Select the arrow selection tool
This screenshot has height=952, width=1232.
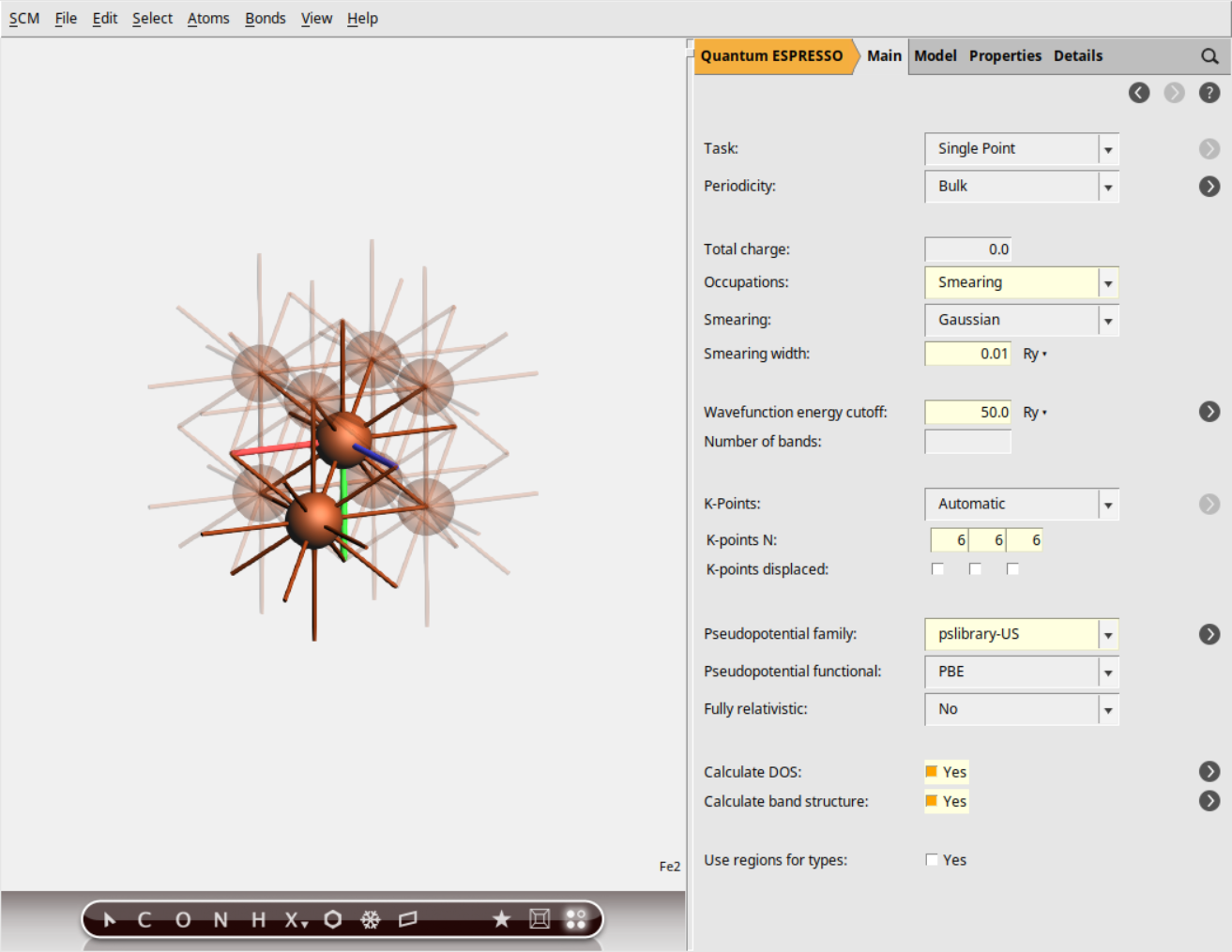[109, 919]
